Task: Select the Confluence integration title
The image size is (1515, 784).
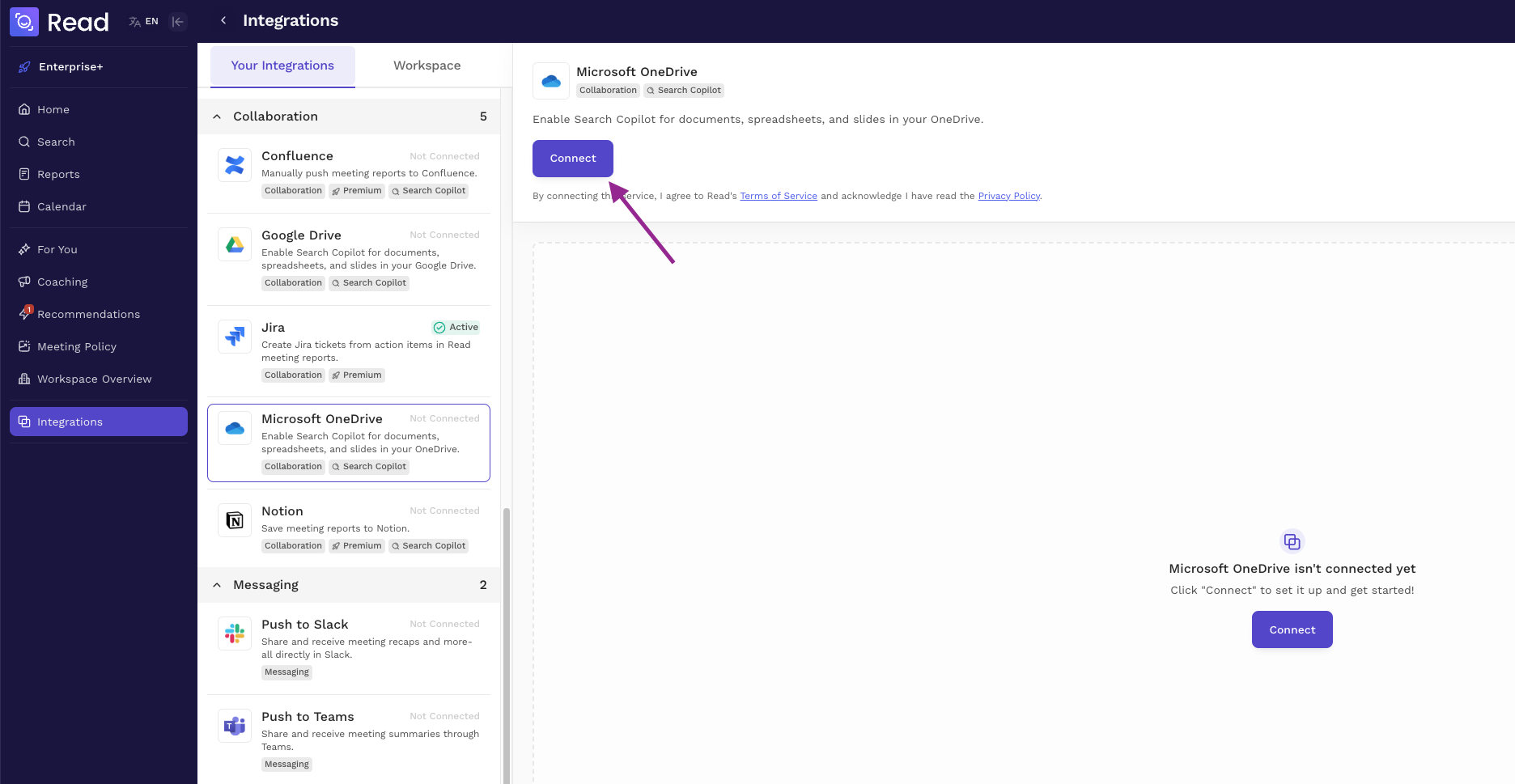Action: [x=297, y=156]
